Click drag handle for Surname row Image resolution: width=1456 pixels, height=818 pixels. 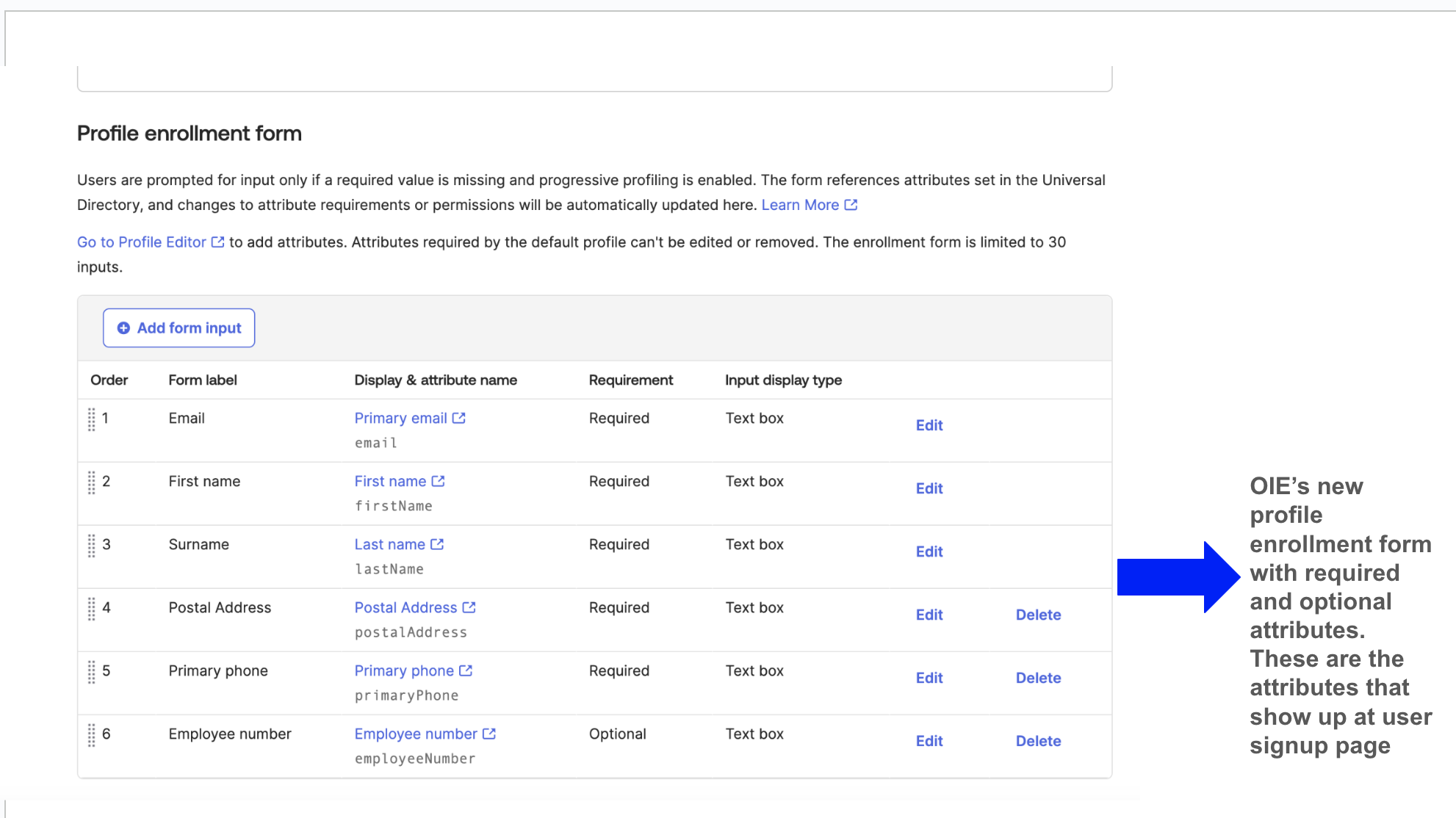coord(92,546)
